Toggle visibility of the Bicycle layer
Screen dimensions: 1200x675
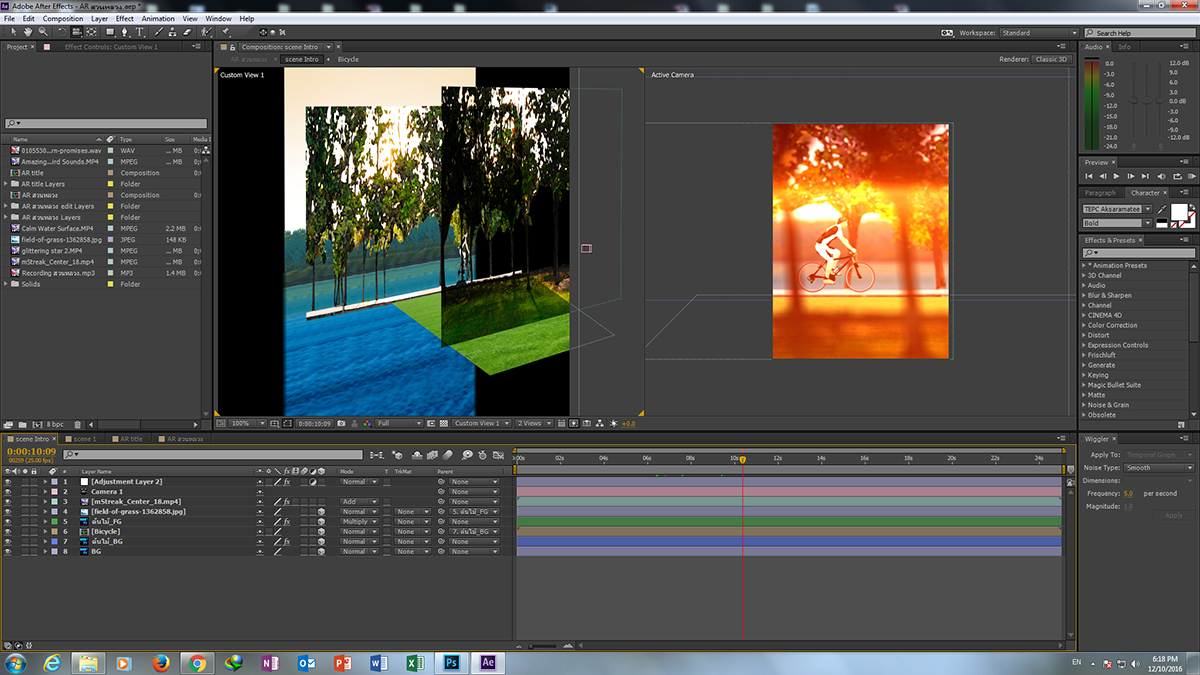8,532
